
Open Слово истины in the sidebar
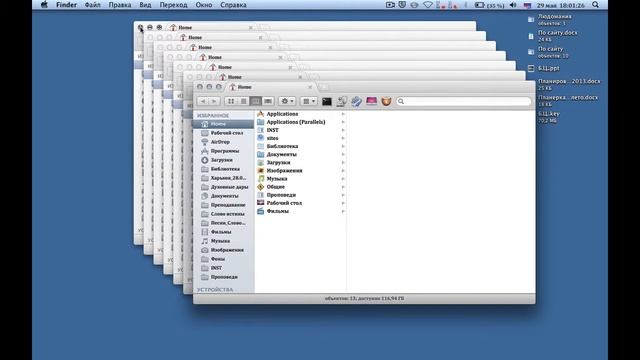[223, 213]
